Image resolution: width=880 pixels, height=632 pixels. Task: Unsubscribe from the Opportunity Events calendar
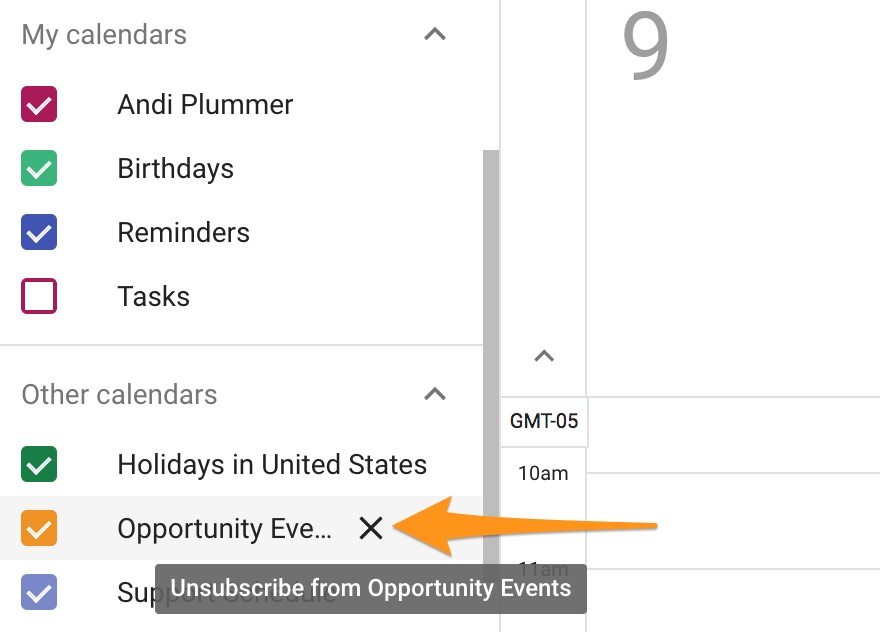(x=371, y=528)
